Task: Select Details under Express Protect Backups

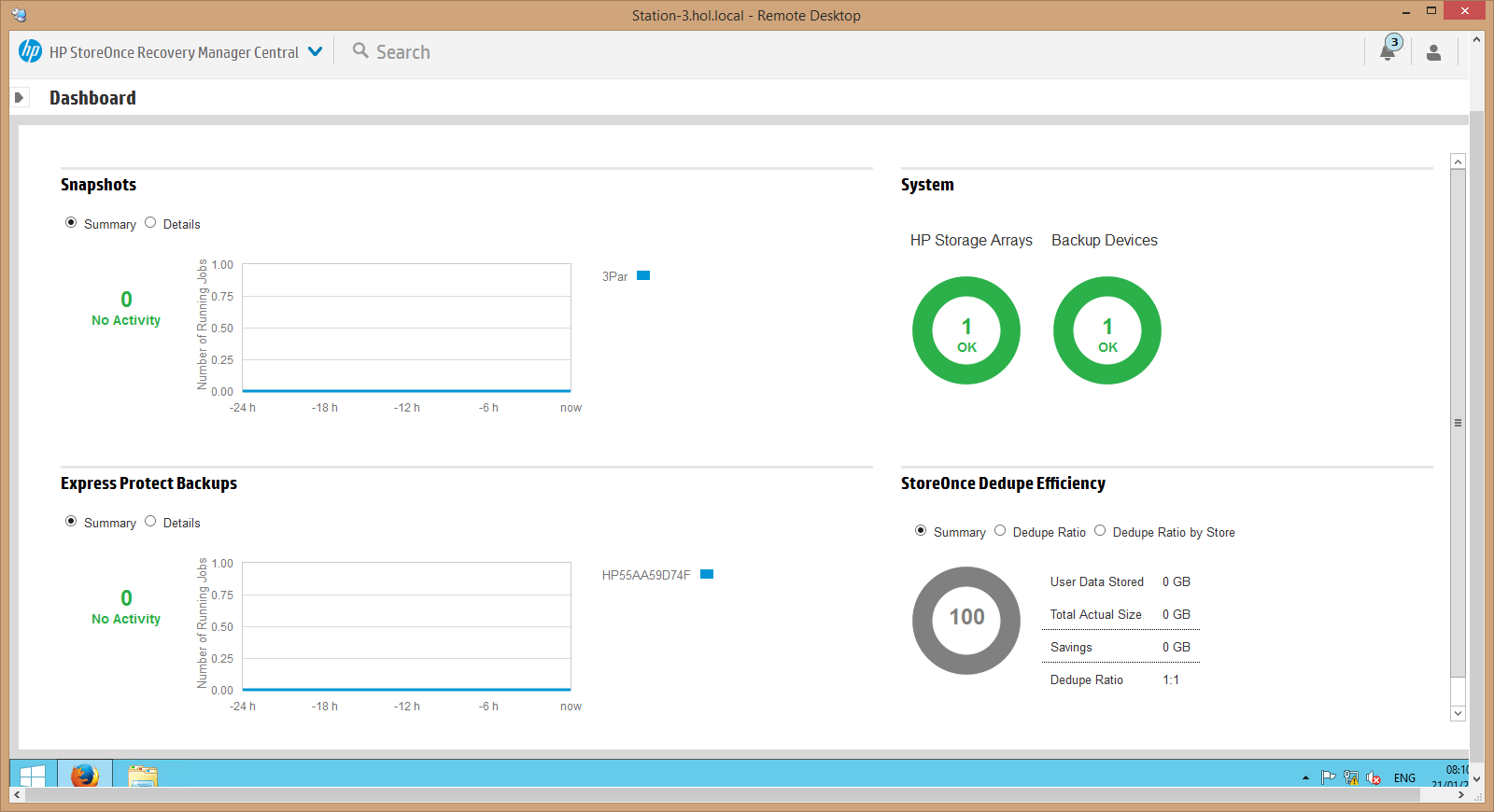Action: (x=150, y=521)
